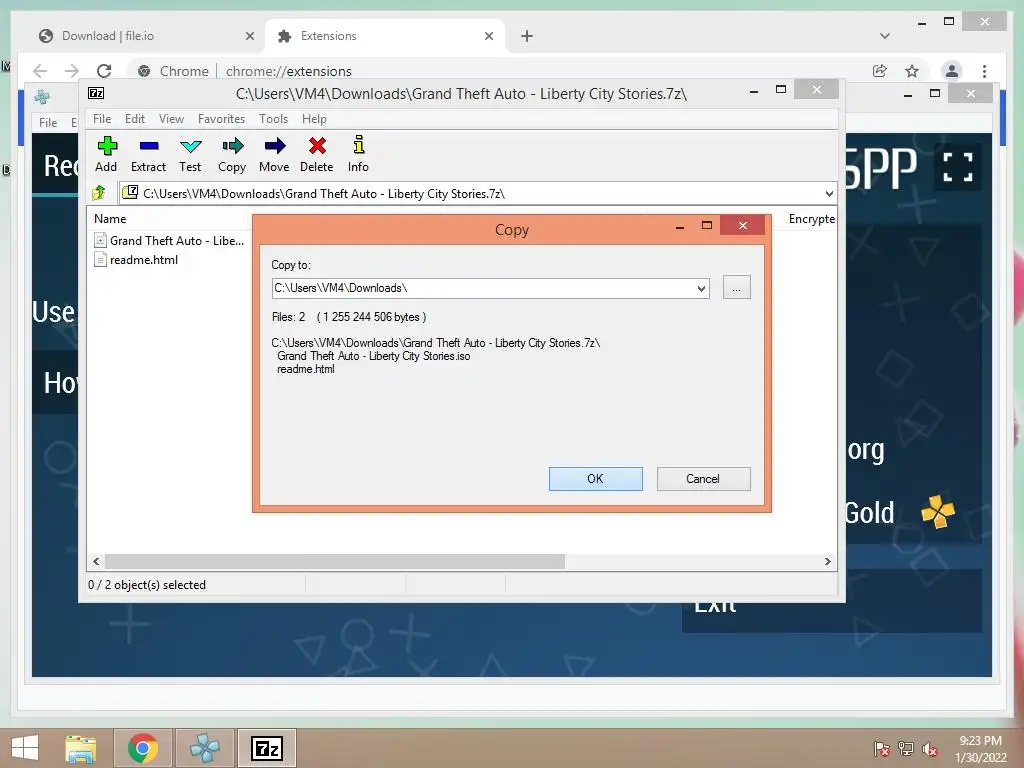Expand the 7-Zip address bar dropdown

(x=829, y=193)
